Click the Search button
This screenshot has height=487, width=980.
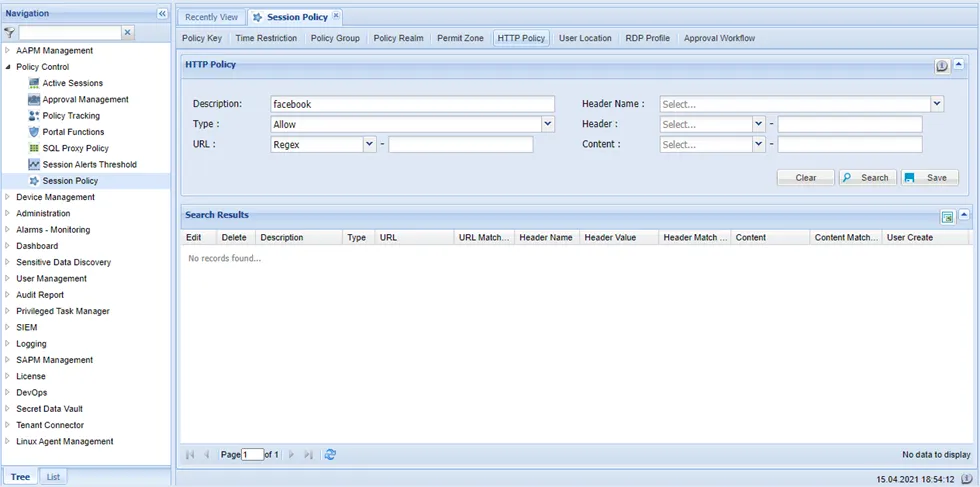pos(868,178)
